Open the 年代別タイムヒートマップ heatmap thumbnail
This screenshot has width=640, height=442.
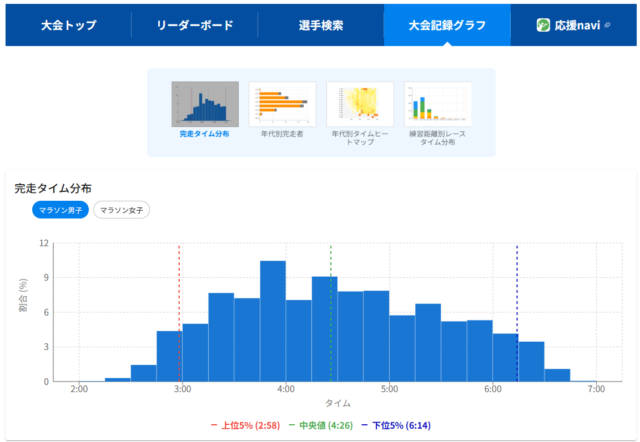[x=359, y=103]
